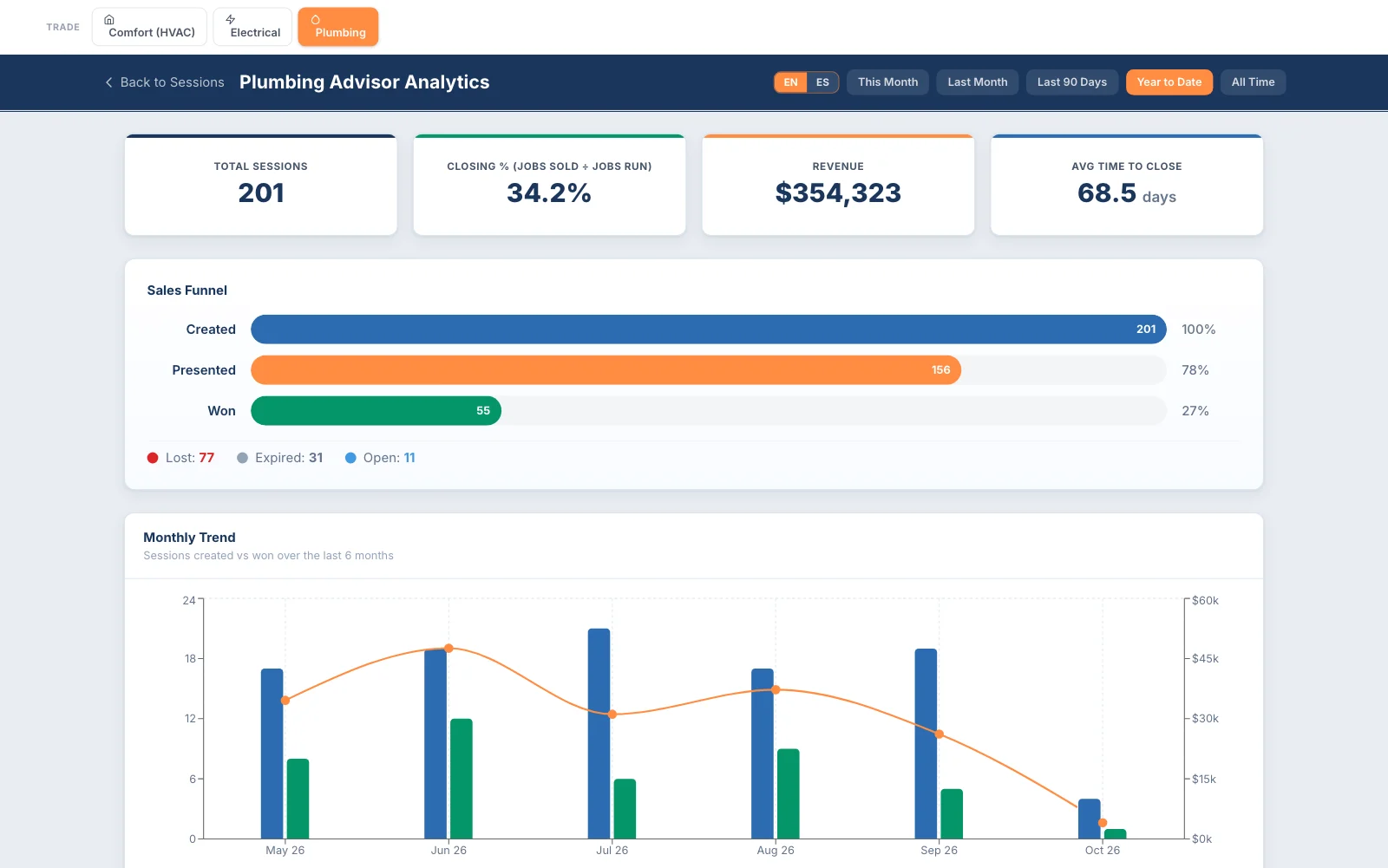Click the $60k right axis label

1205,601
